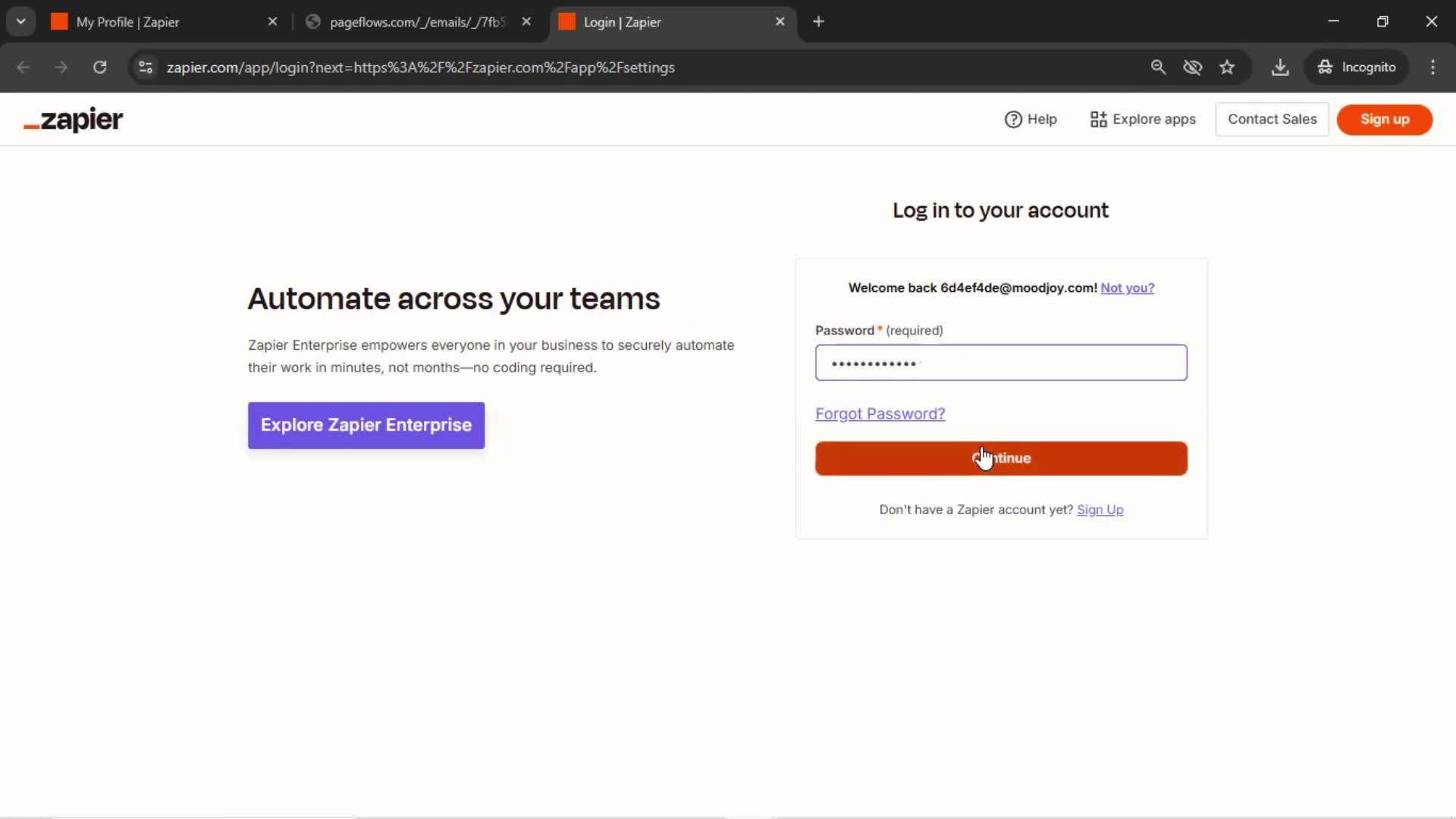Restore down the browser window

click(1382, 21)
